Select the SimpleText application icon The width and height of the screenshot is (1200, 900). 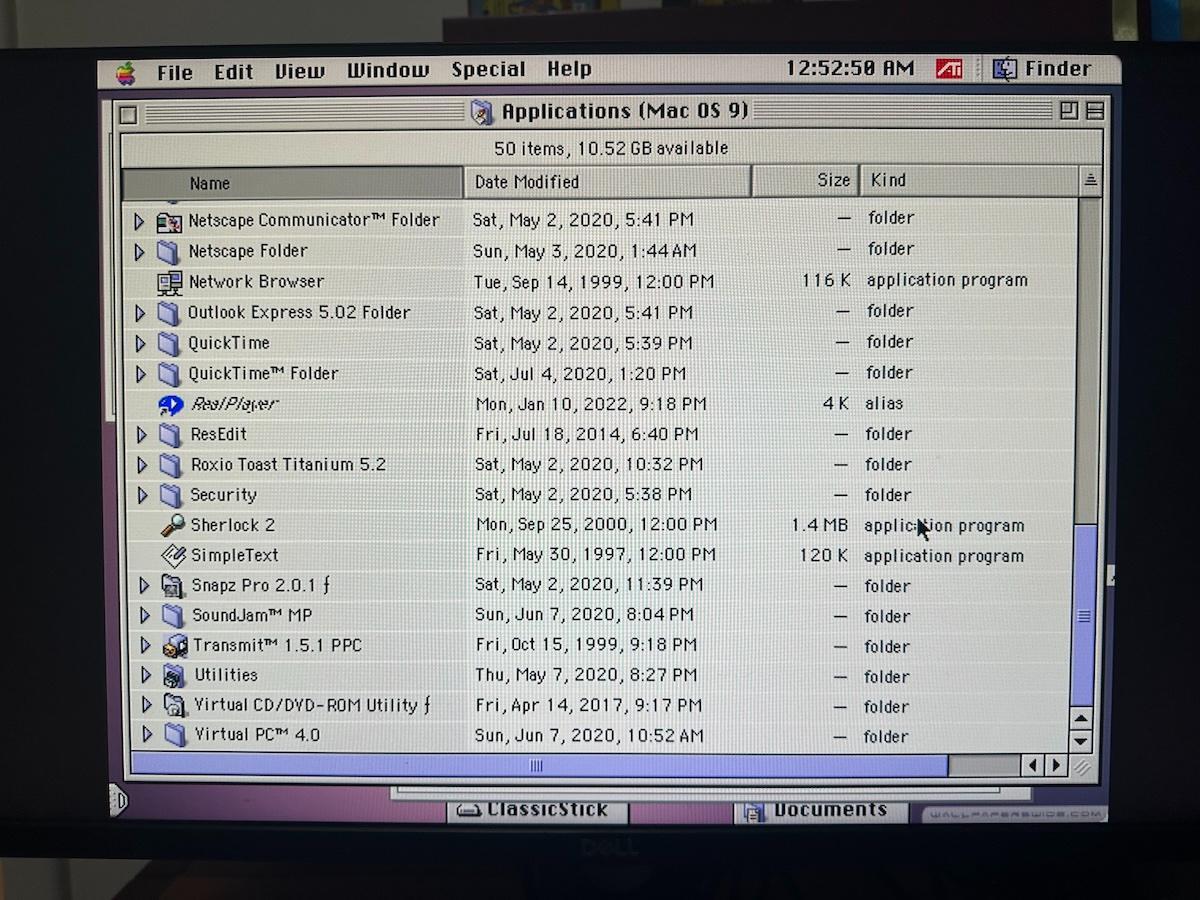coord(173,556)
